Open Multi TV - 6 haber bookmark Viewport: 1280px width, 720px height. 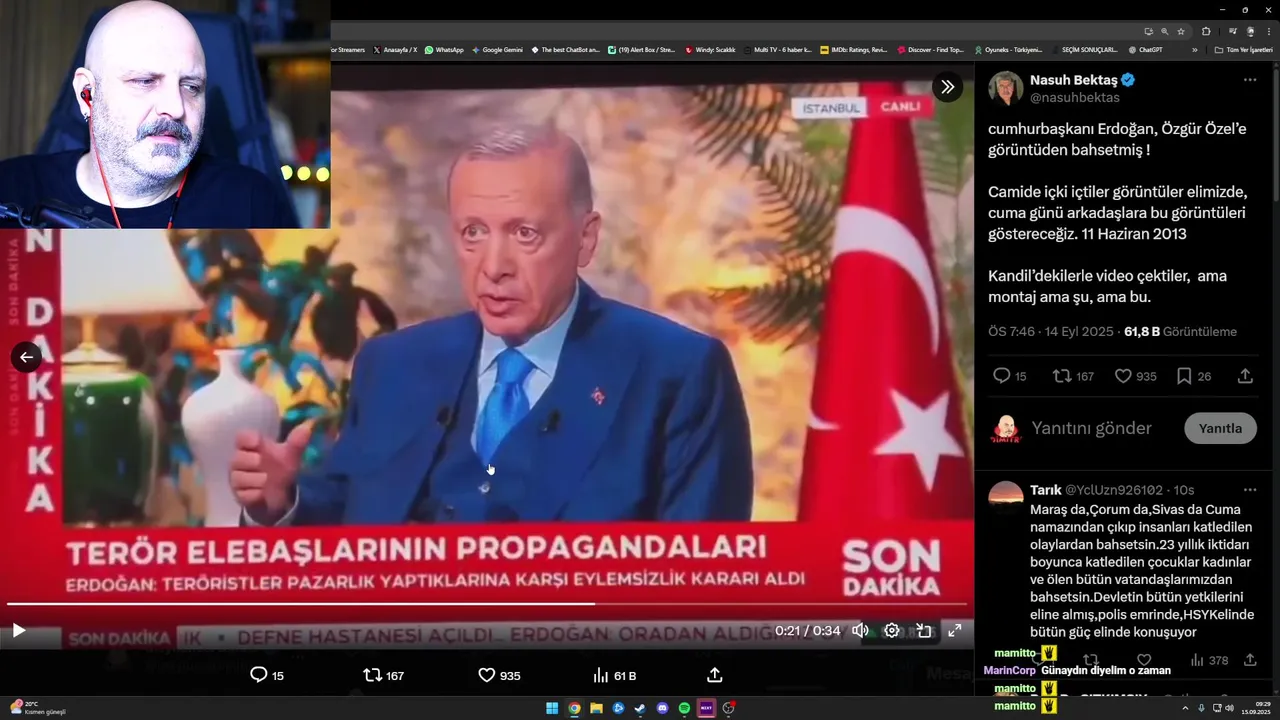777,49
